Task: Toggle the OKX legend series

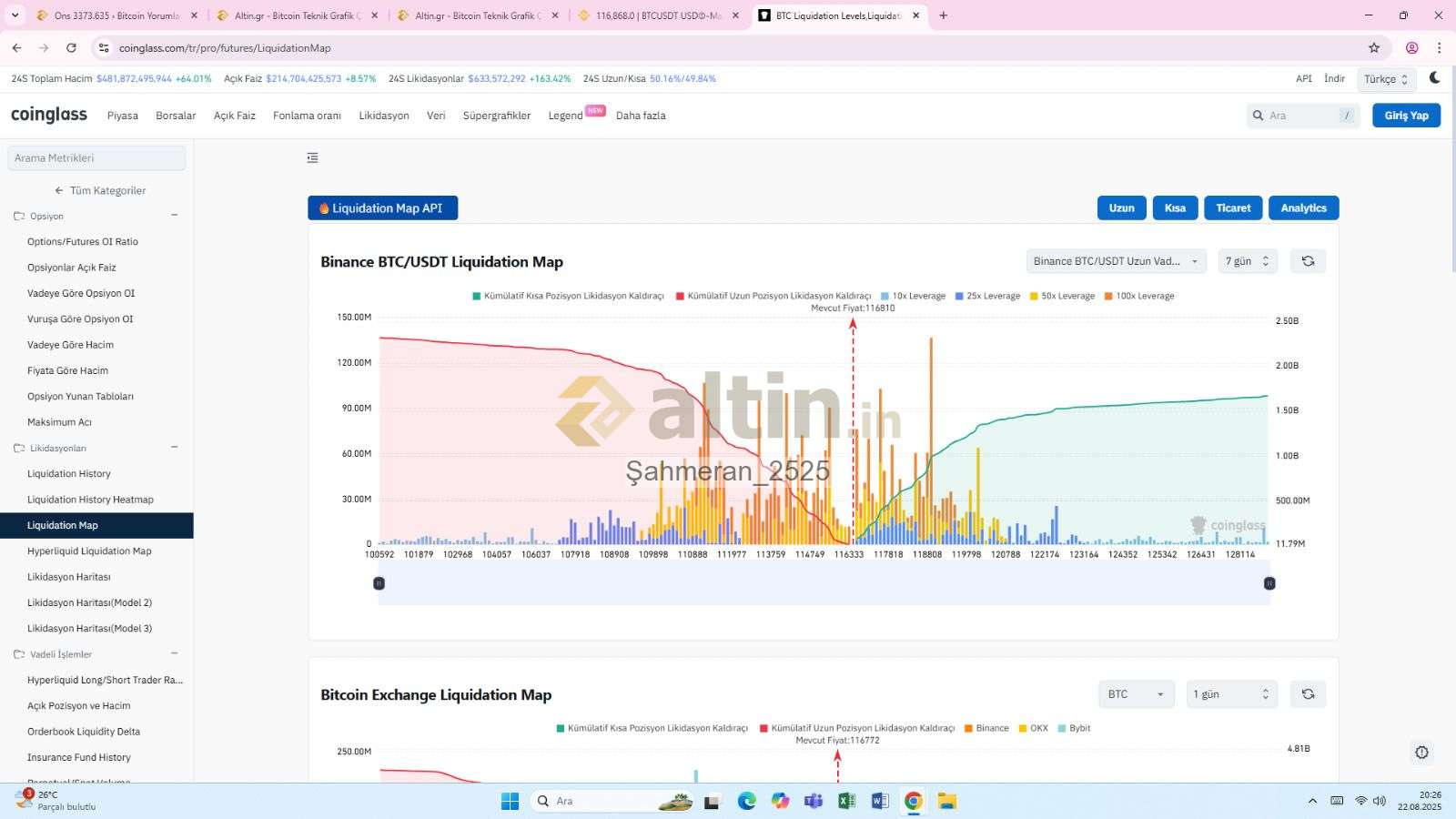Action: (x=1033, y=728)
